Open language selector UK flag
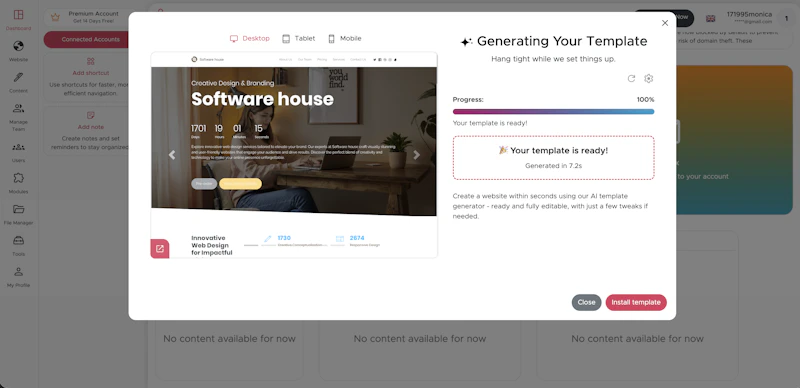 coord(710,18)
